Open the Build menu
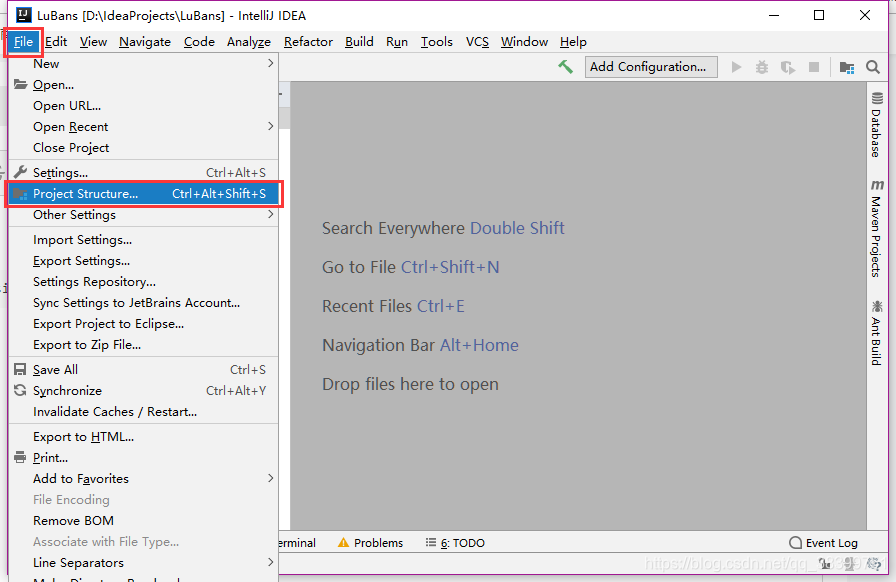 (359, 42)
